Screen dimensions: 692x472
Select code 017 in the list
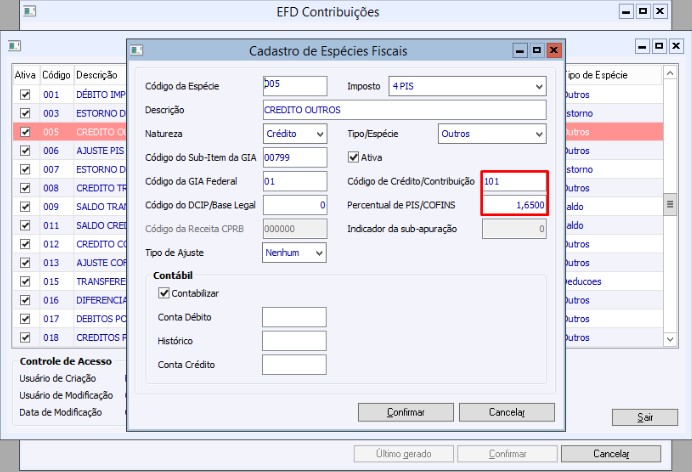[x=51, y=318]
